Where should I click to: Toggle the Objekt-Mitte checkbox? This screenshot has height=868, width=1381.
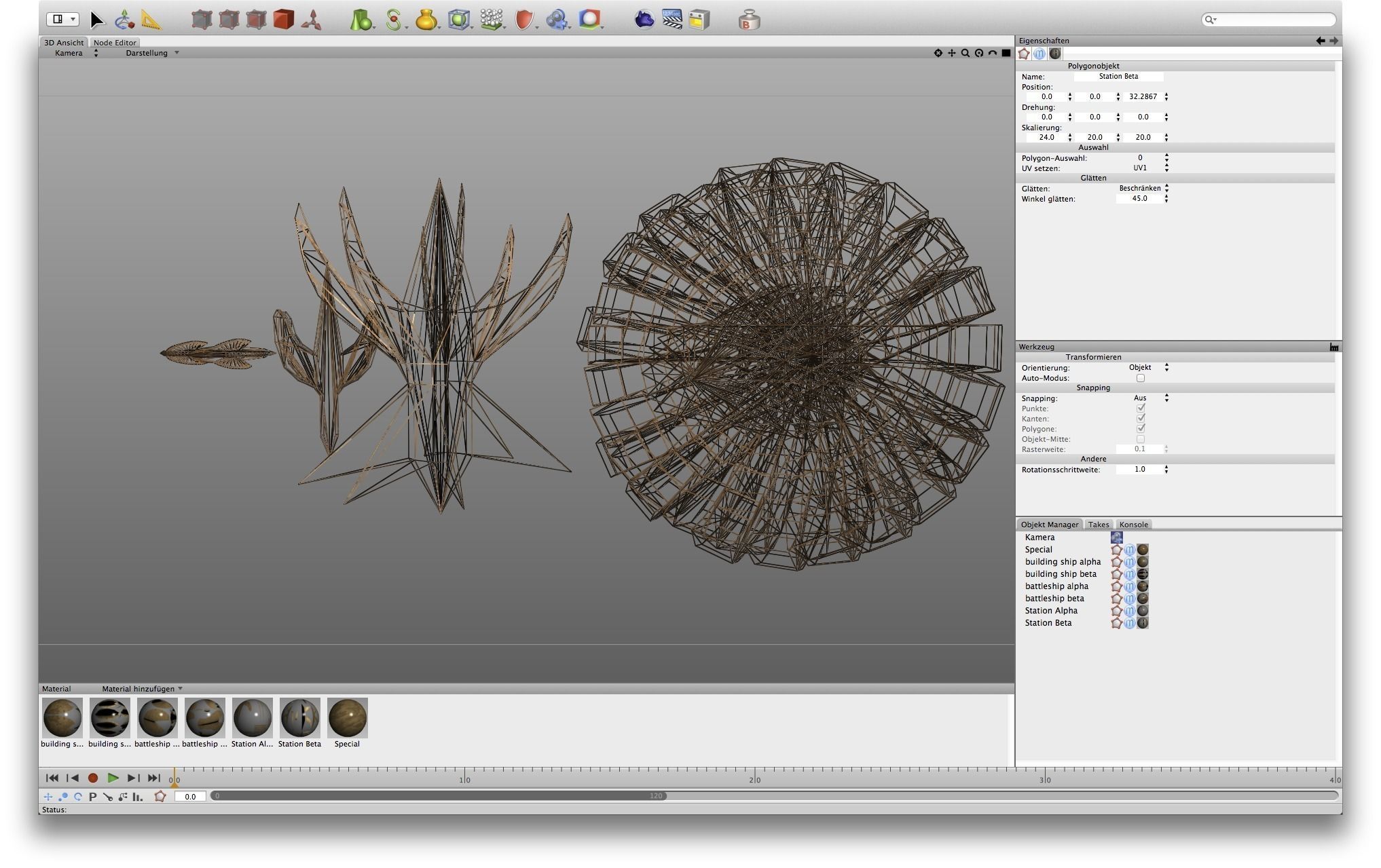point(1140,439)
